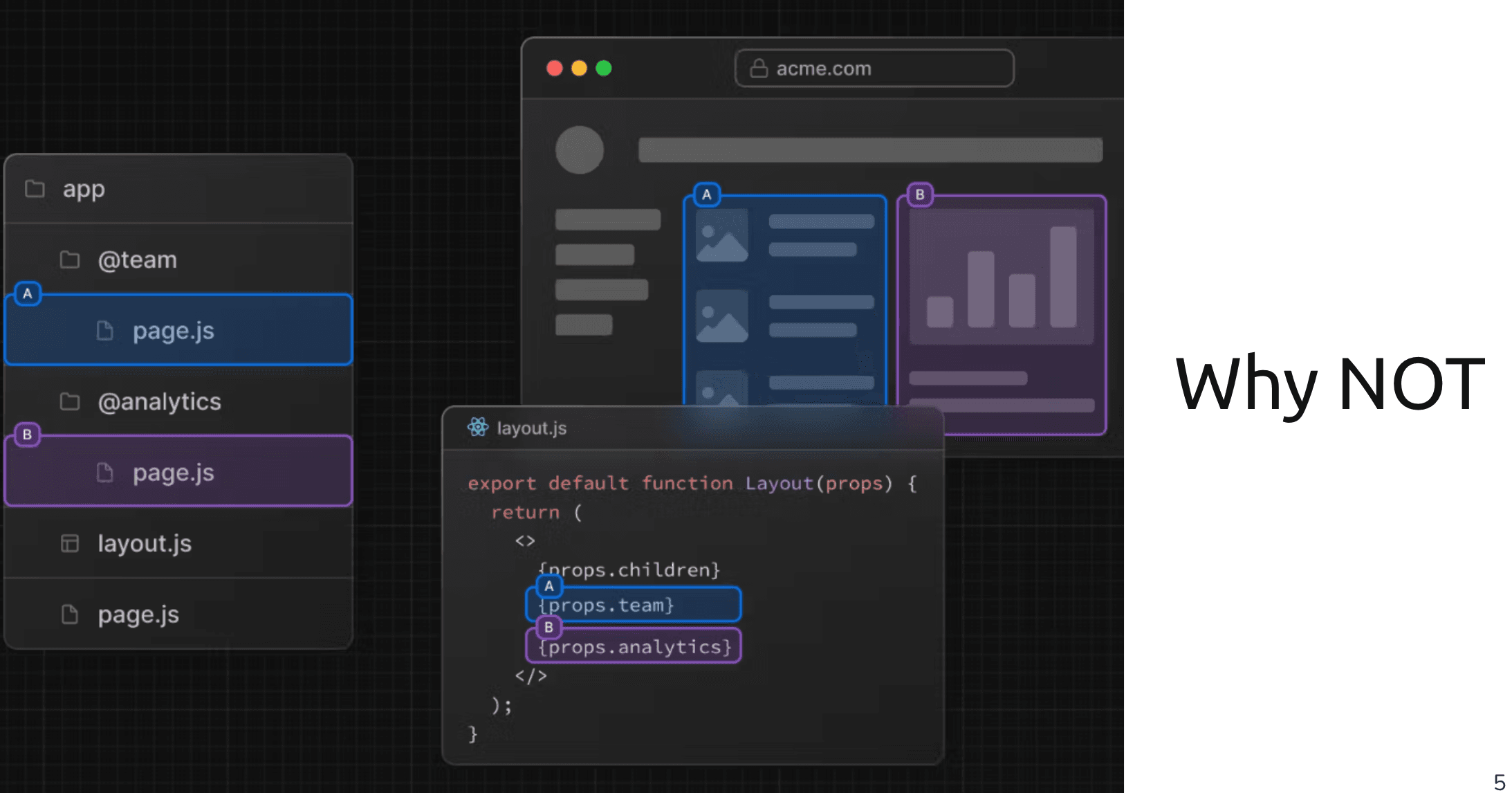Click the app folder icon
Screen dimensions: 1512x793
(x=35, y=188)
